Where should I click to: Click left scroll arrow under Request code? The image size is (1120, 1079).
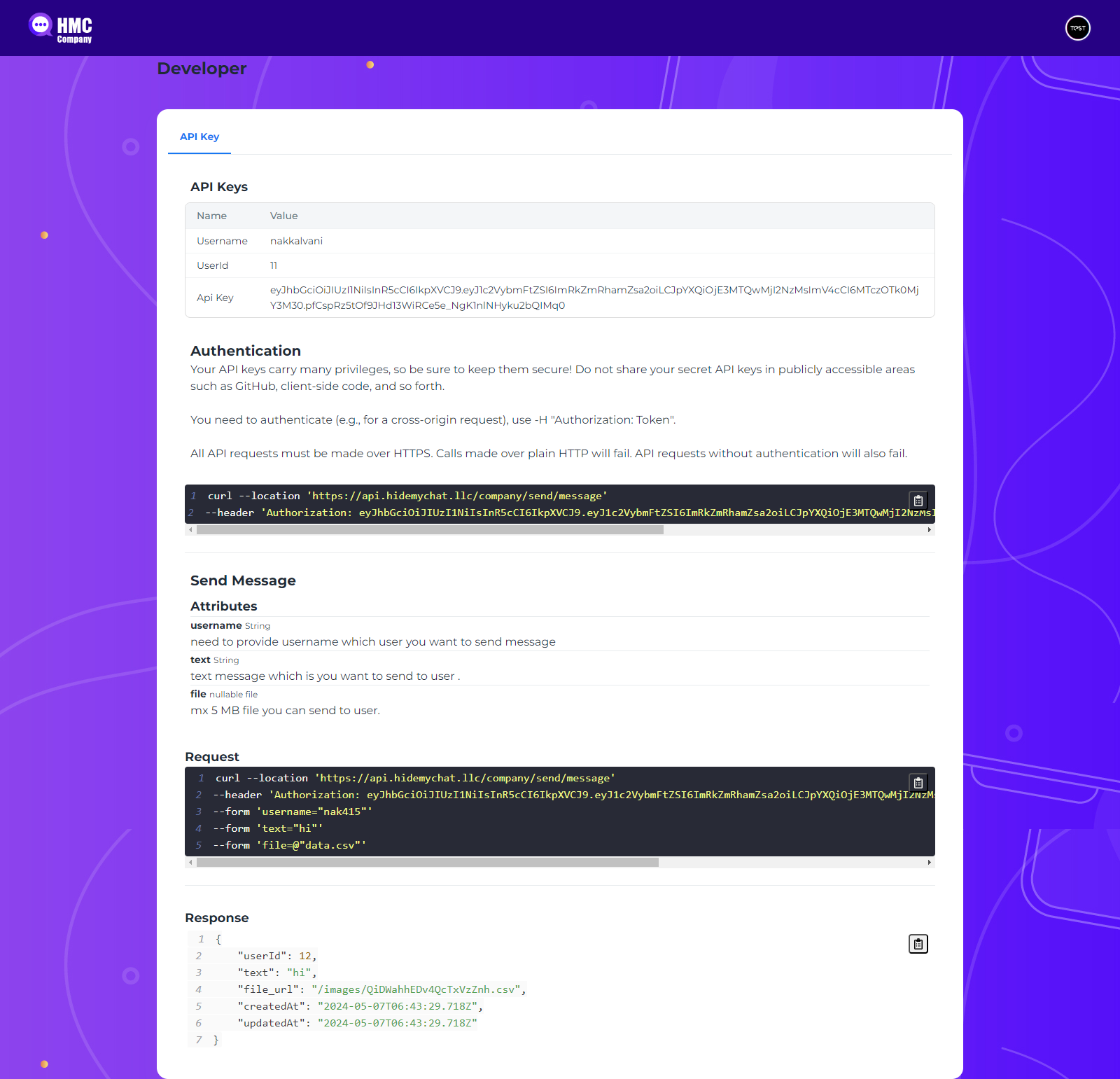190,863
